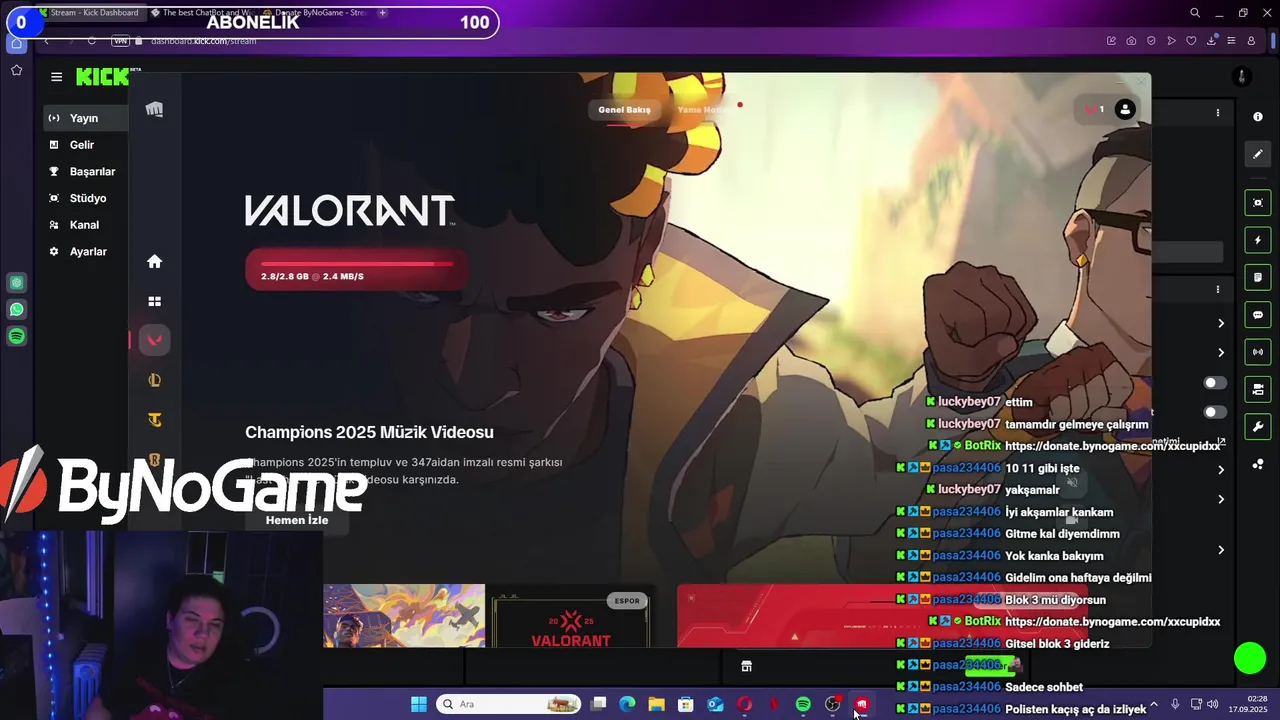Open the chat bubble icon in right toolbar
Viewport: 1280px width, 720px height.
[x=1258, y=315]
